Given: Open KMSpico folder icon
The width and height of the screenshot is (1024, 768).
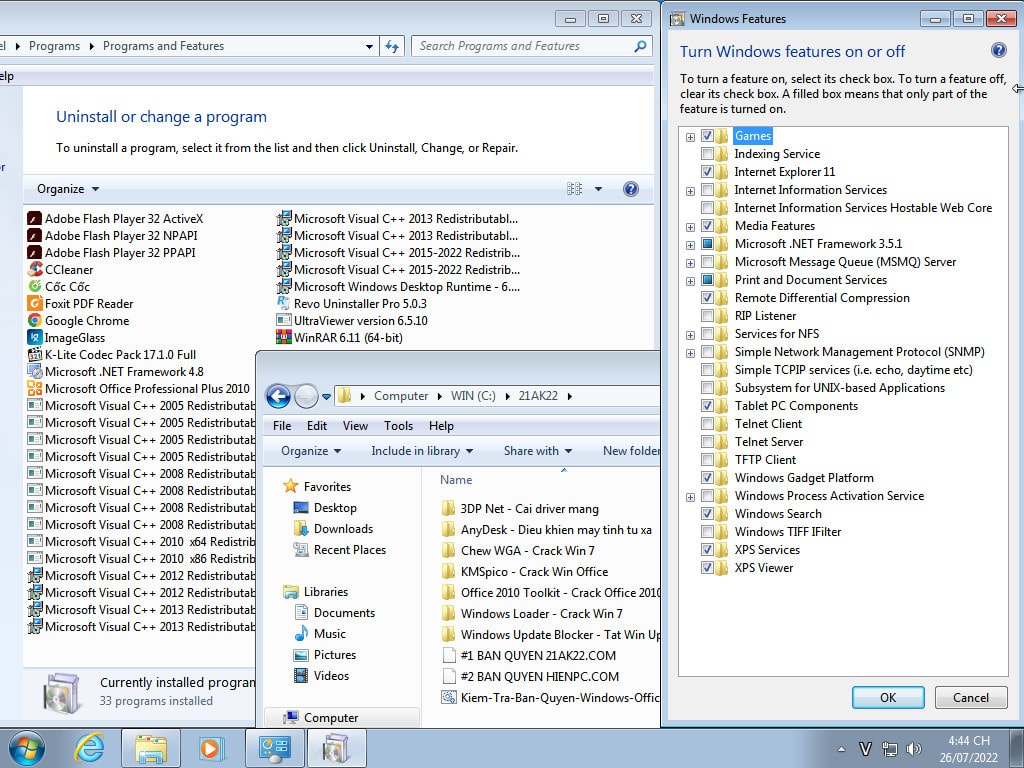Looking at the screenshot, I should (448, 571).
